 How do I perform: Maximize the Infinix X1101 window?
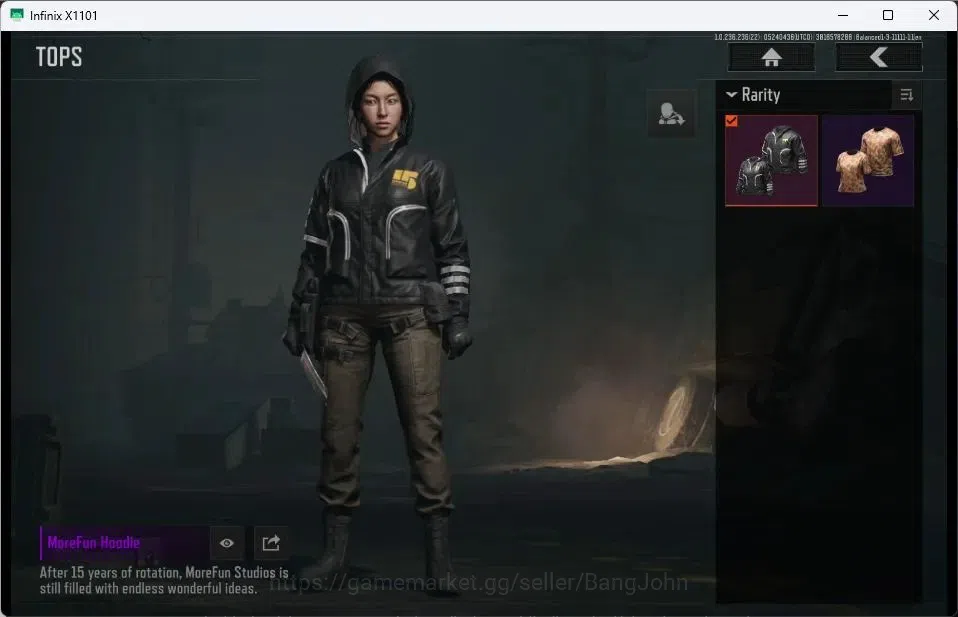pyautogui.click(x=888, y=15)
